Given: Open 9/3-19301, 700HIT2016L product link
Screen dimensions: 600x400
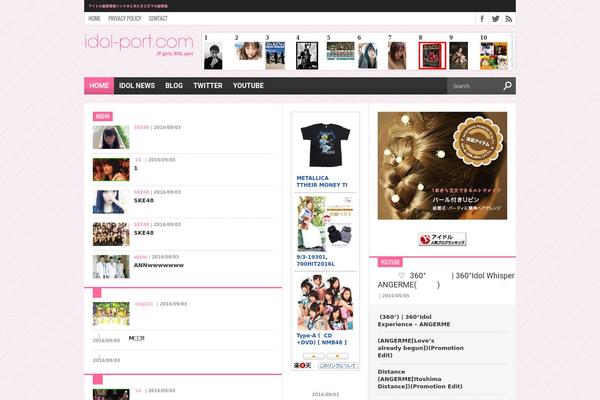Looking at the screenshot, I should coord(316,261).
